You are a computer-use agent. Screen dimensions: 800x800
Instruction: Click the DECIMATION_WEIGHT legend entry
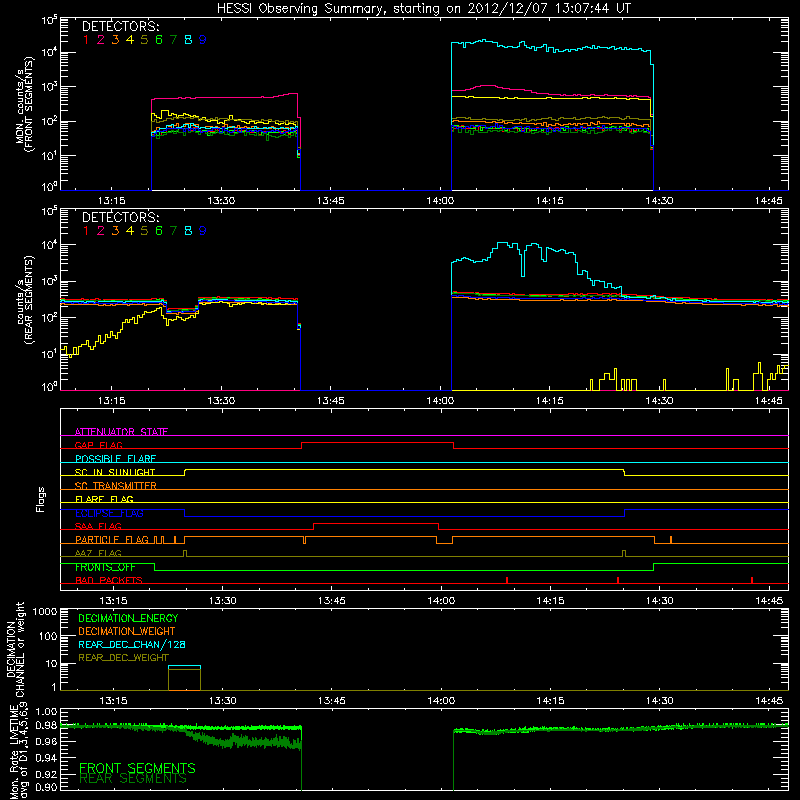127,631
